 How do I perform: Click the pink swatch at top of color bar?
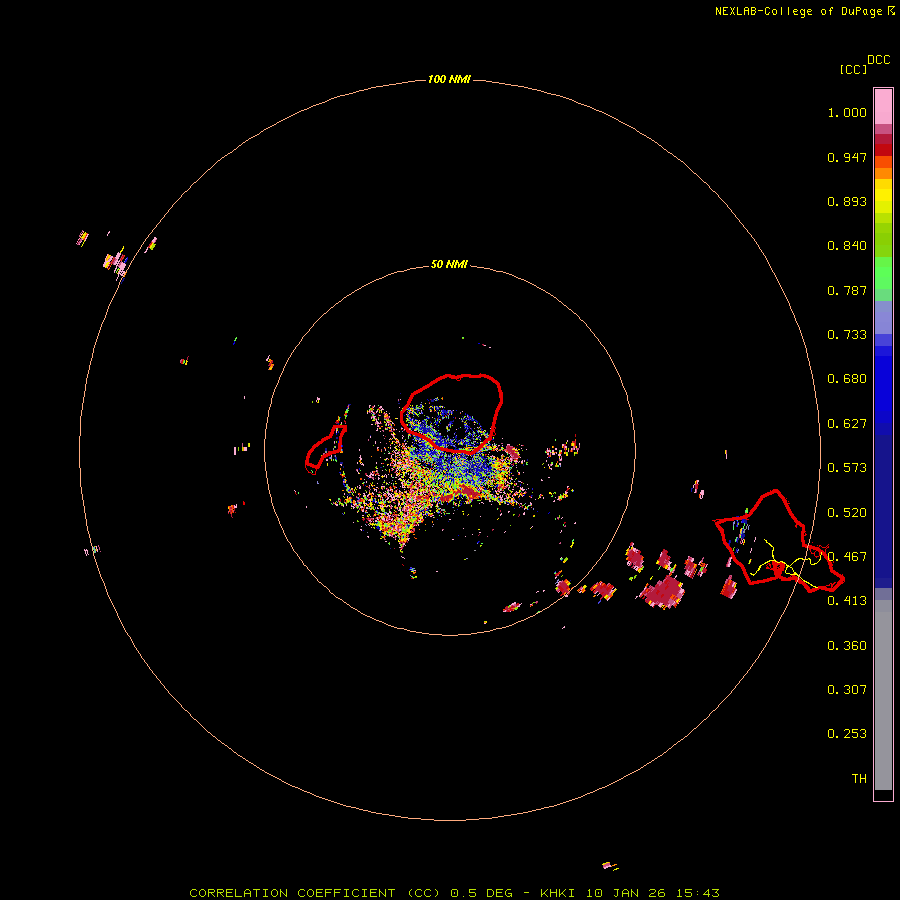pyautogui.click(x=883, y=107)
